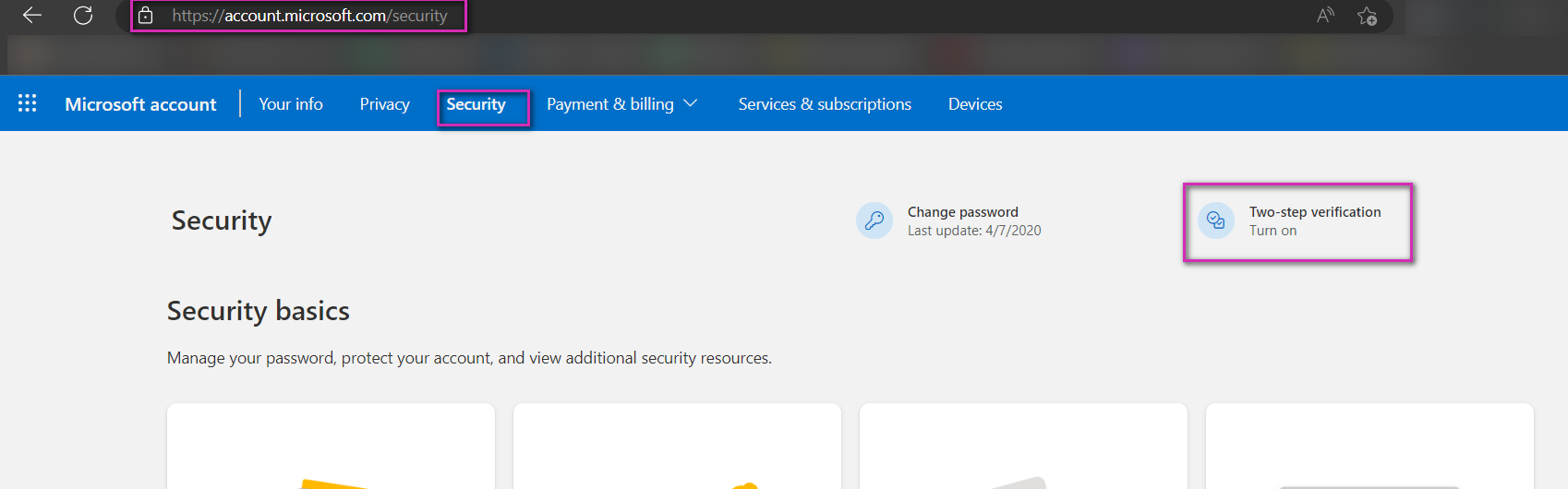Add page to favorites with star icon
The width and height of the screenshot is (1568, 489).
(x=1367, y=16)
